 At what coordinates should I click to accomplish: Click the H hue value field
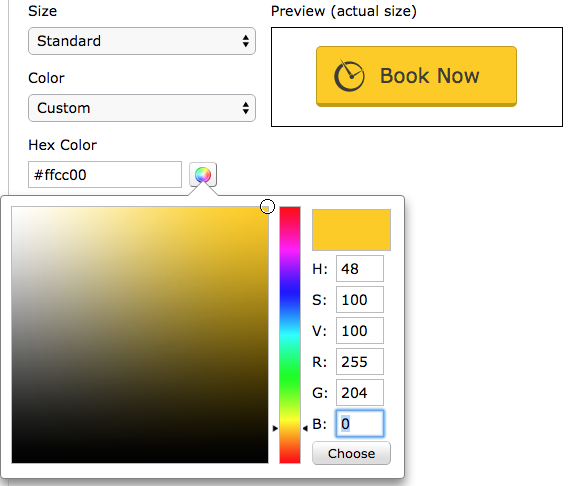click(x=360, y=268)
